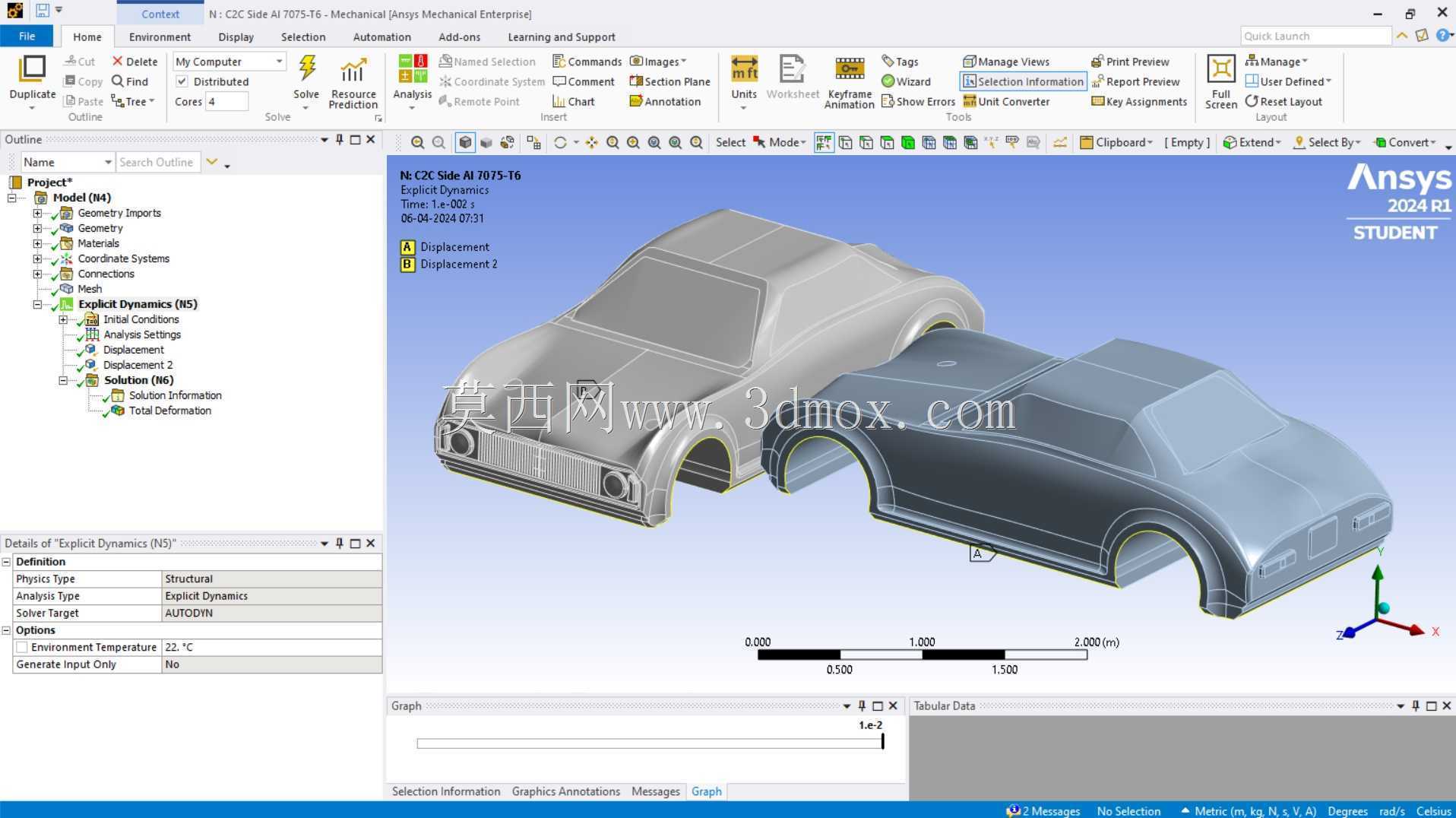
Task: Click the Commands button
Action: point(587,62)
